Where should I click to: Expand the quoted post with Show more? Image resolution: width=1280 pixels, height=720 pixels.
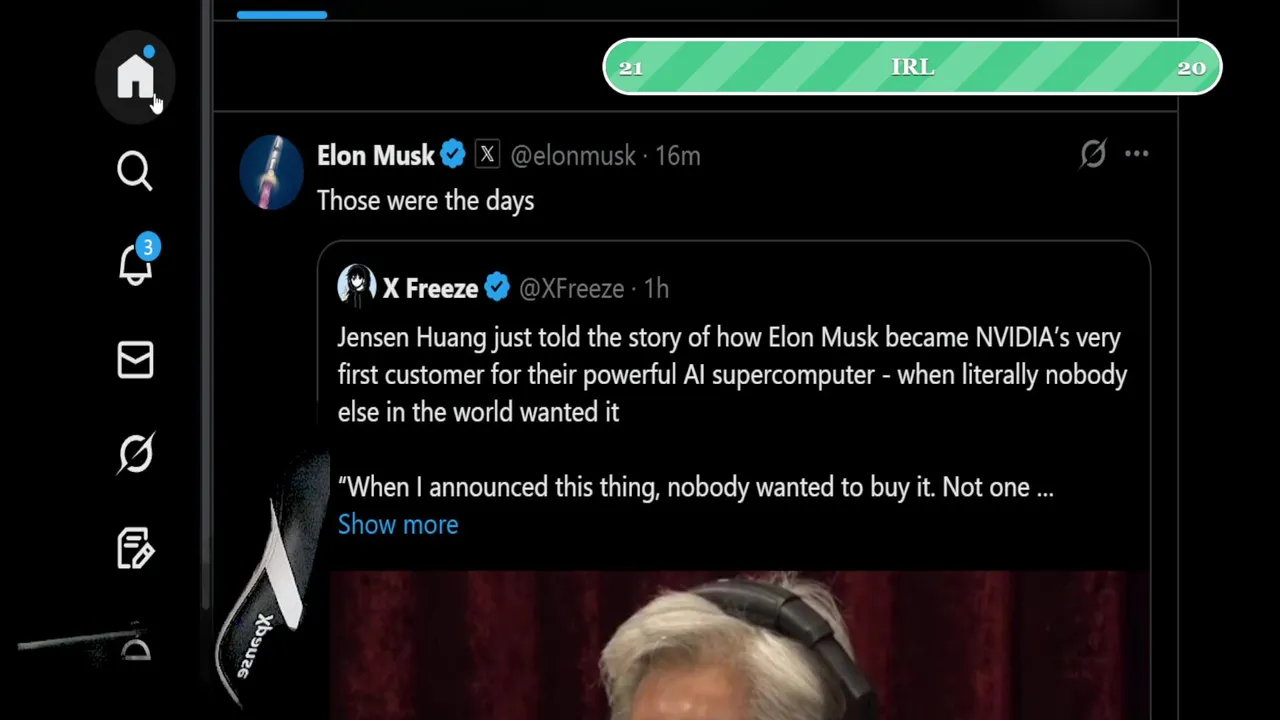pos(398,524)
